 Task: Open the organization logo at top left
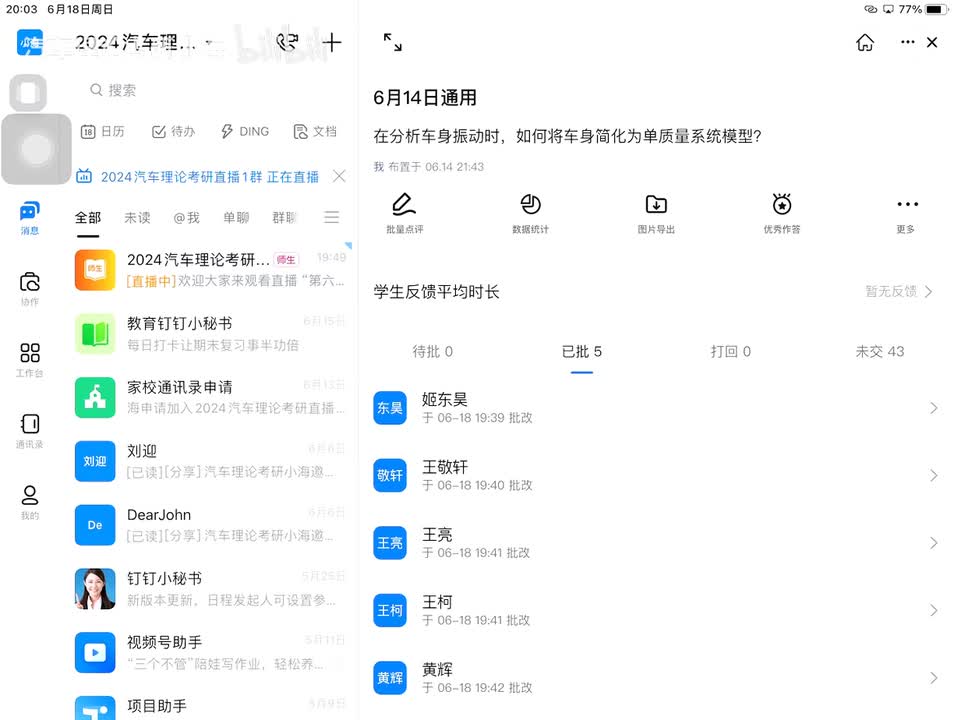29,42
